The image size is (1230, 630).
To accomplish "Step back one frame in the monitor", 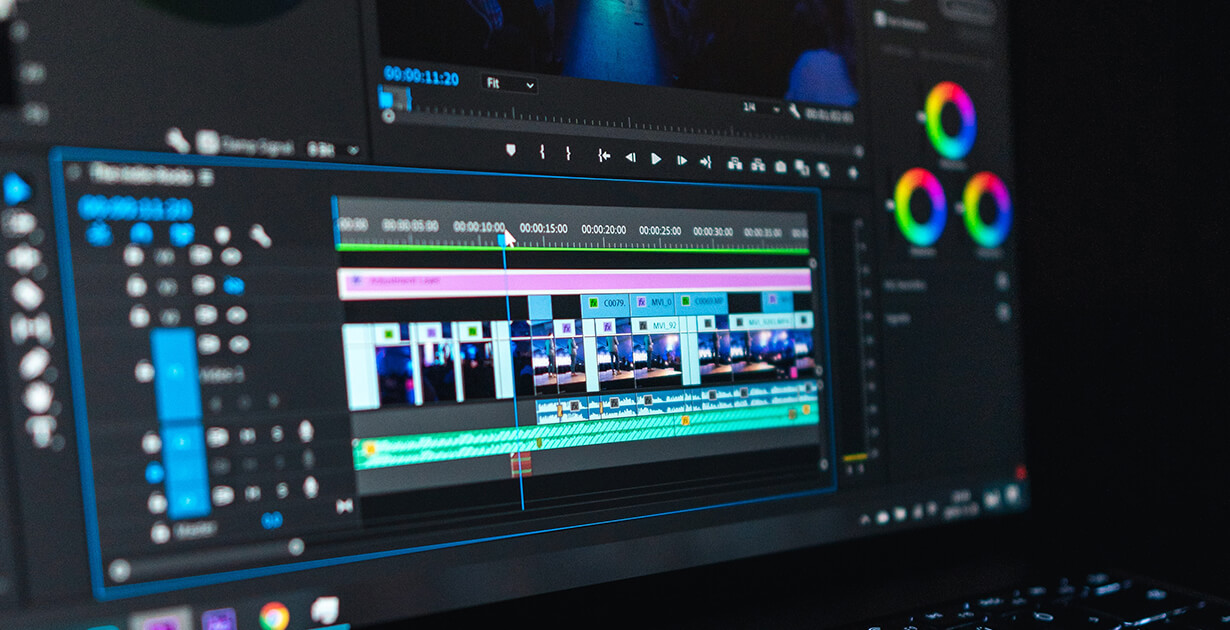I will pos(630,157).
